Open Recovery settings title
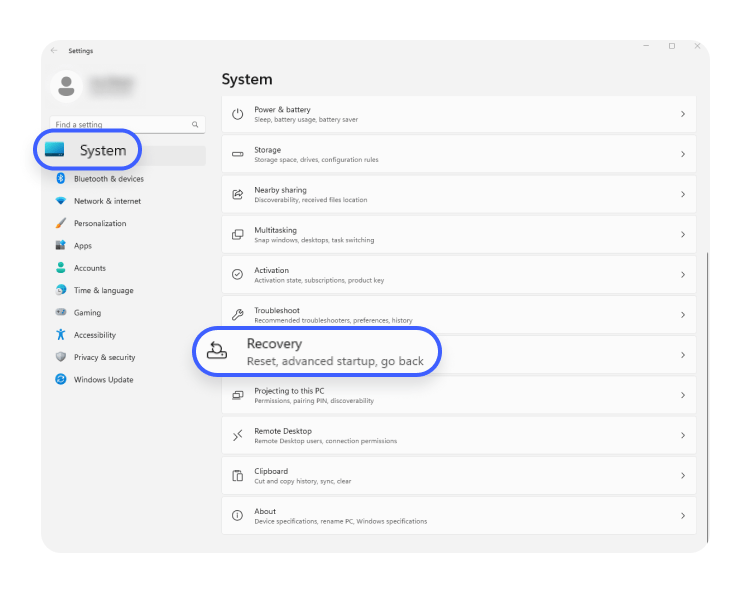The height and width of the screenshot is (593, 750). point(274,344)
